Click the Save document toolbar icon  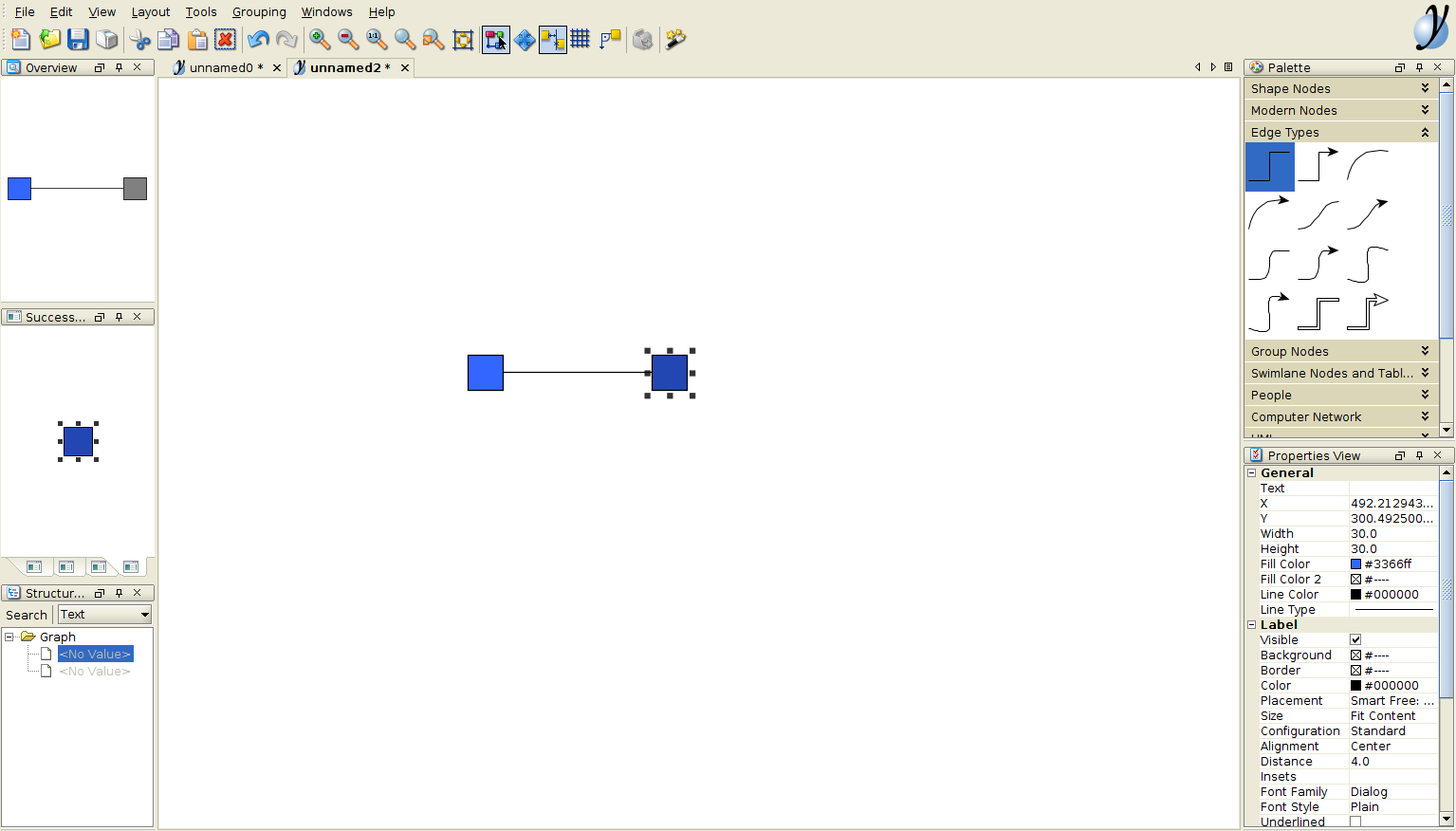(x=78, y=39)
